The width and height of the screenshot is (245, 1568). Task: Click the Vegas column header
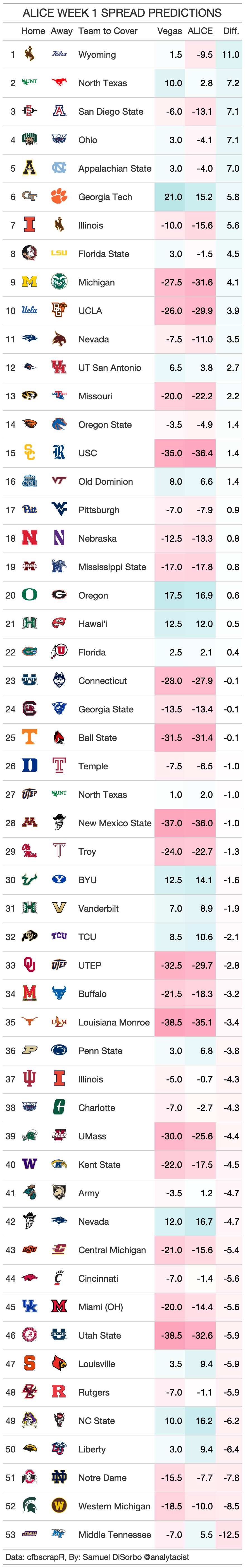click(x=169, y=31)
